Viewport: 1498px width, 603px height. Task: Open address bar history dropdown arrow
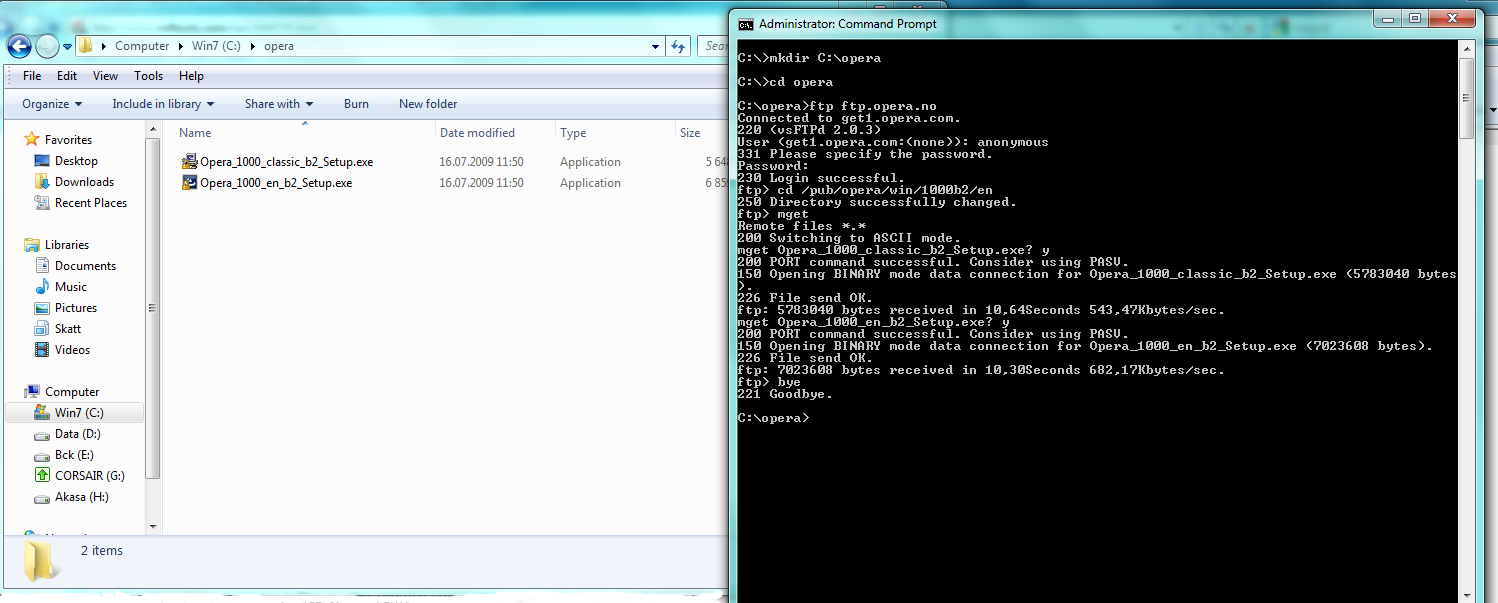[655, 46]
